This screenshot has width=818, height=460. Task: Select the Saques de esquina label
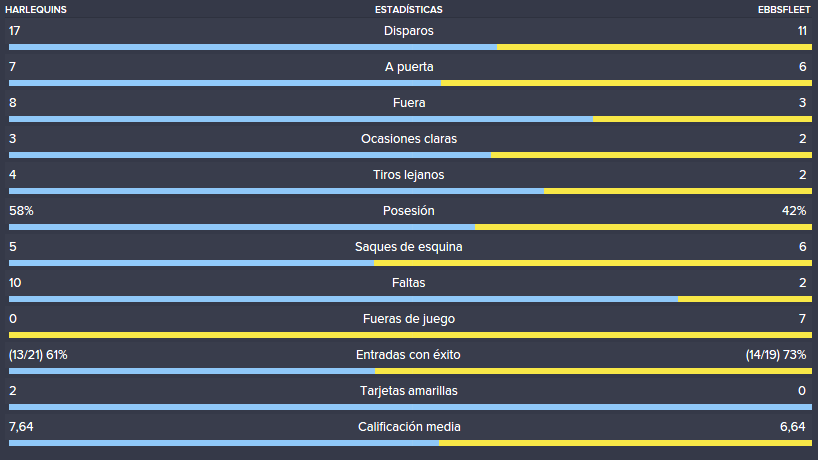pos(408,247)
